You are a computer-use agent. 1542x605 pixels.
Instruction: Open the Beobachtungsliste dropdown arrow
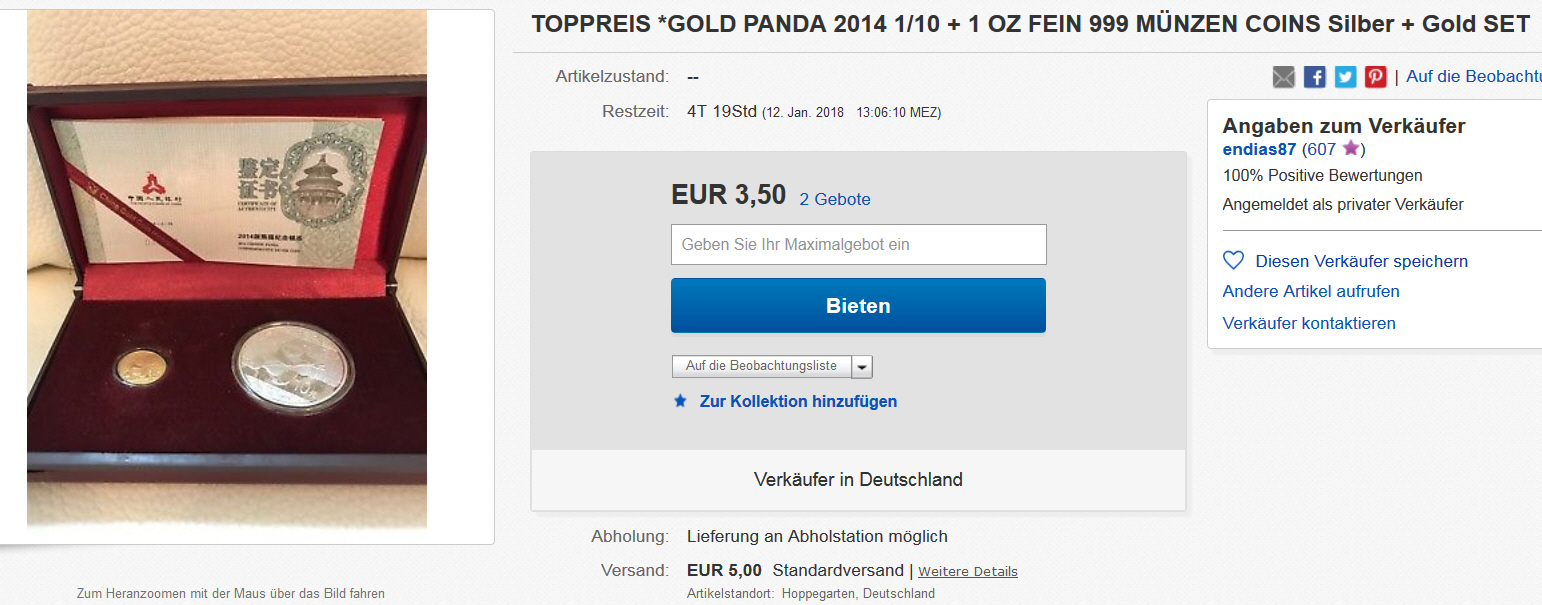click(862, 367)
